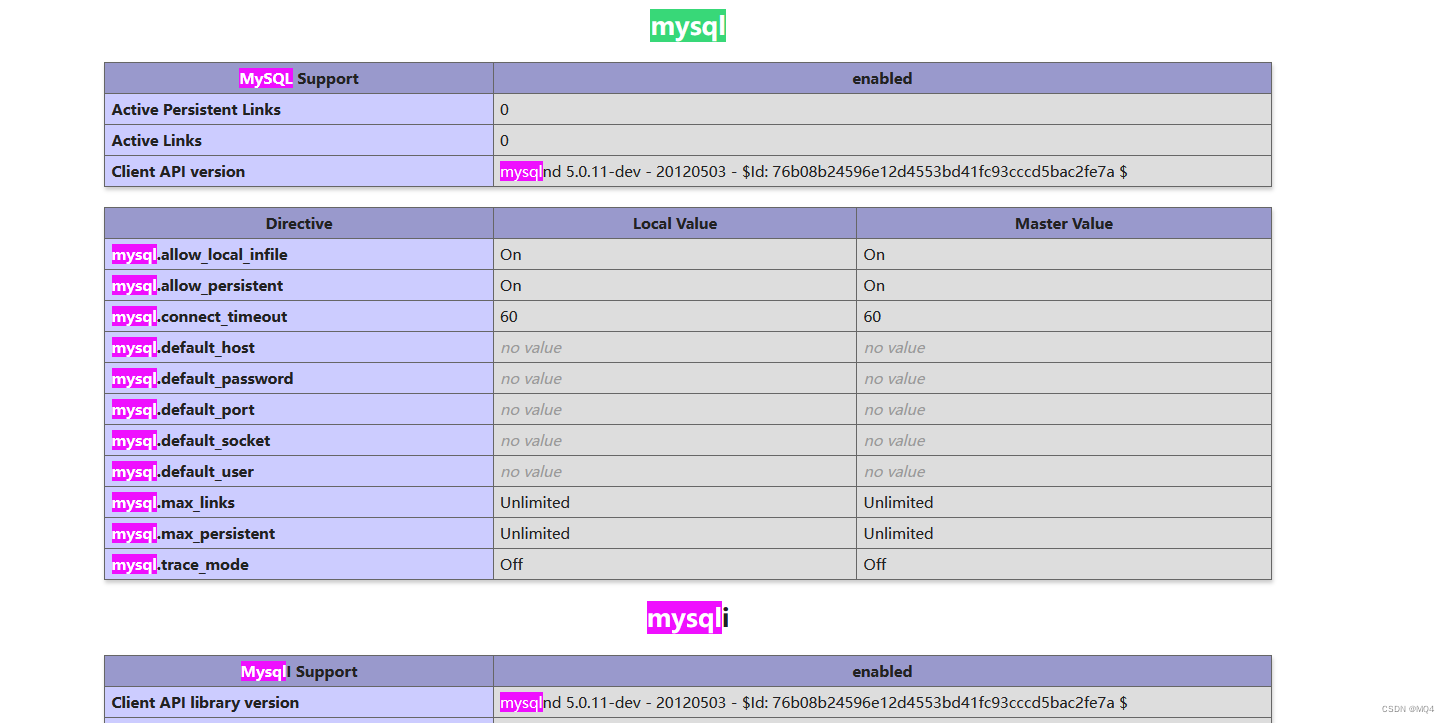Select the Client API version text
Image resolution: width=1450 pixels, height=723 pixels.
coord(178,171)
